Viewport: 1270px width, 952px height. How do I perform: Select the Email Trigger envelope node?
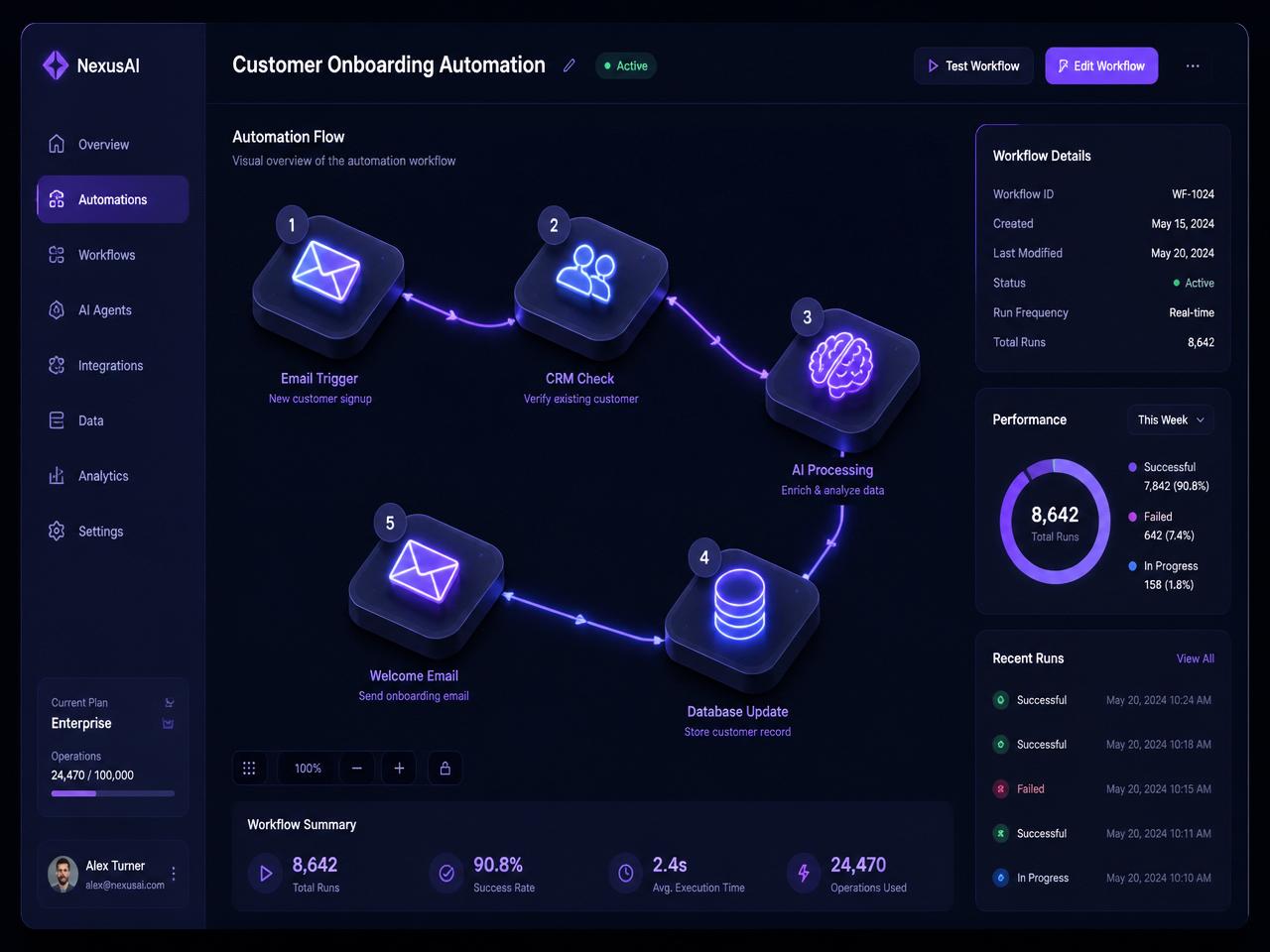click(x=327, y=288)
